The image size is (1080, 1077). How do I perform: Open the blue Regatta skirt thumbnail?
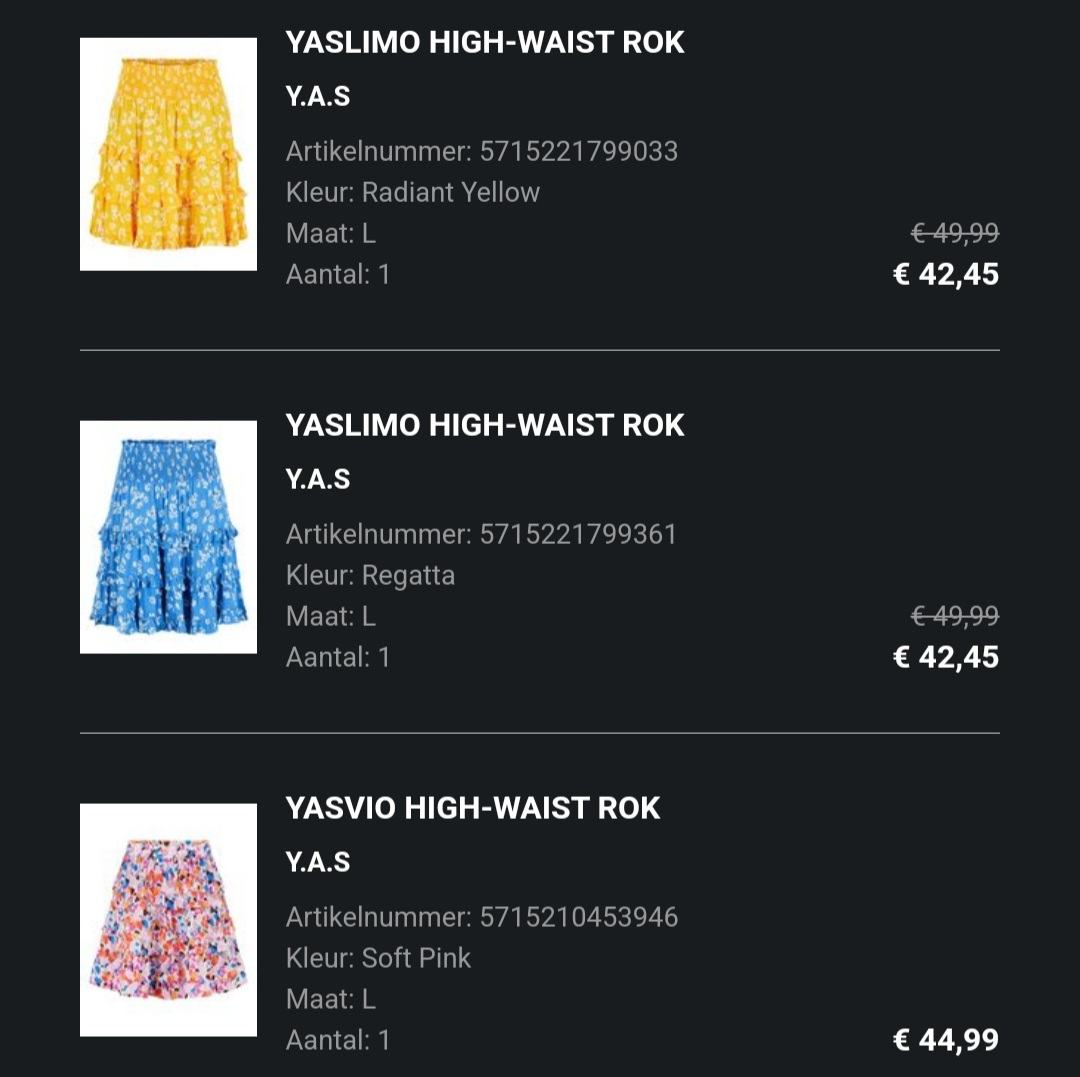pyautogui.click(x=168, y=537)
